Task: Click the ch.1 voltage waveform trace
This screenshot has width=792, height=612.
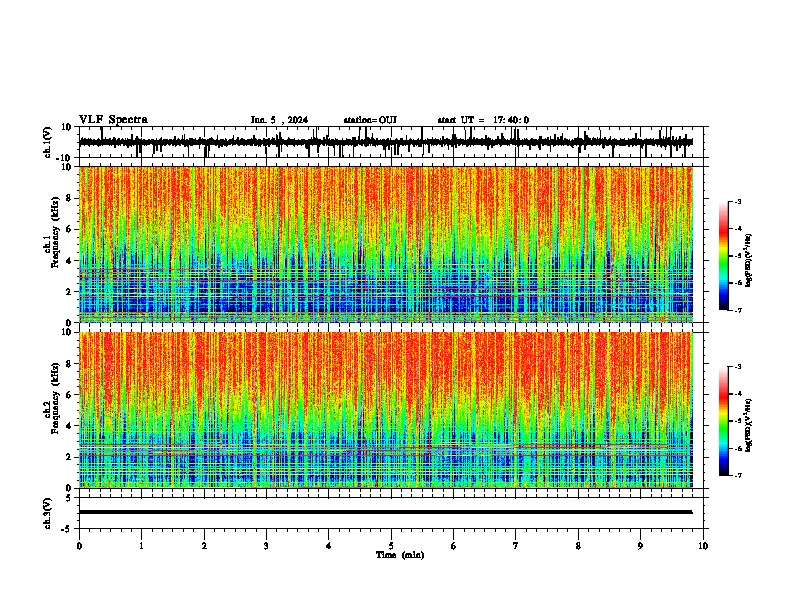Action: click(x=386, y=142)
